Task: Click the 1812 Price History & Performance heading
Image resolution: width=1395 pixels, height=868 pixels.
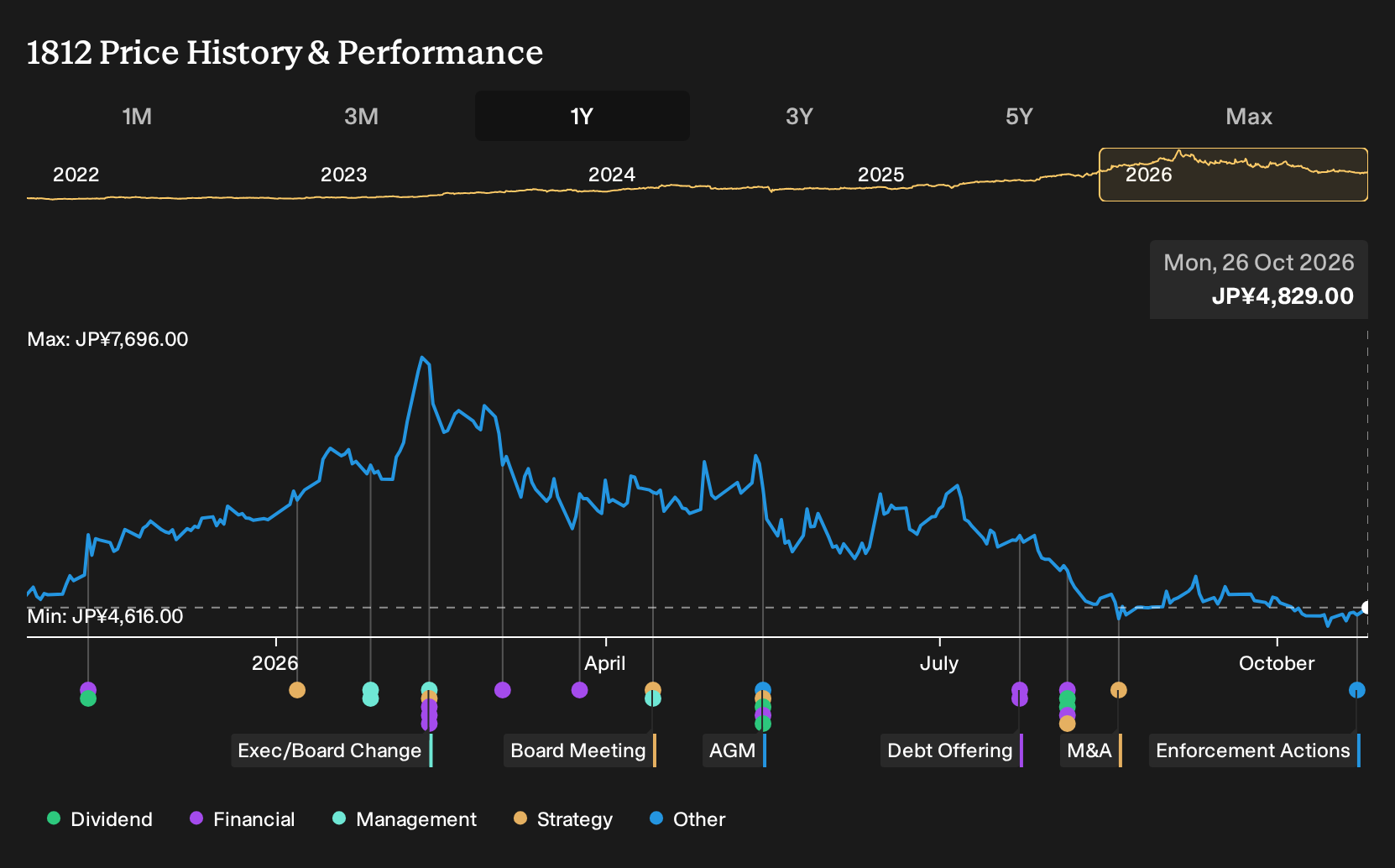Action: point(285,52)
